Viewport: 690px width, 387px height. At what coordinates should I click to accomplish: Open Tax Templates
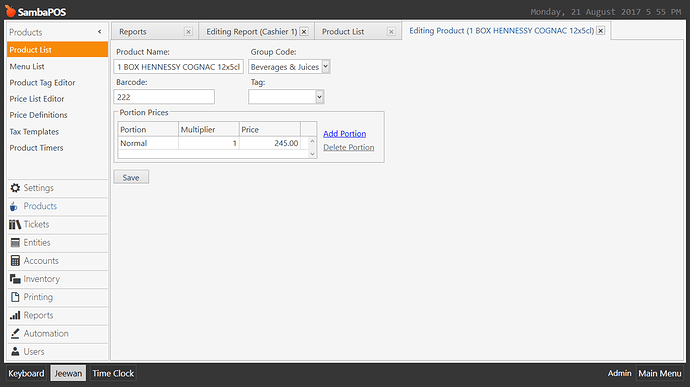click(x=34, y=132)
